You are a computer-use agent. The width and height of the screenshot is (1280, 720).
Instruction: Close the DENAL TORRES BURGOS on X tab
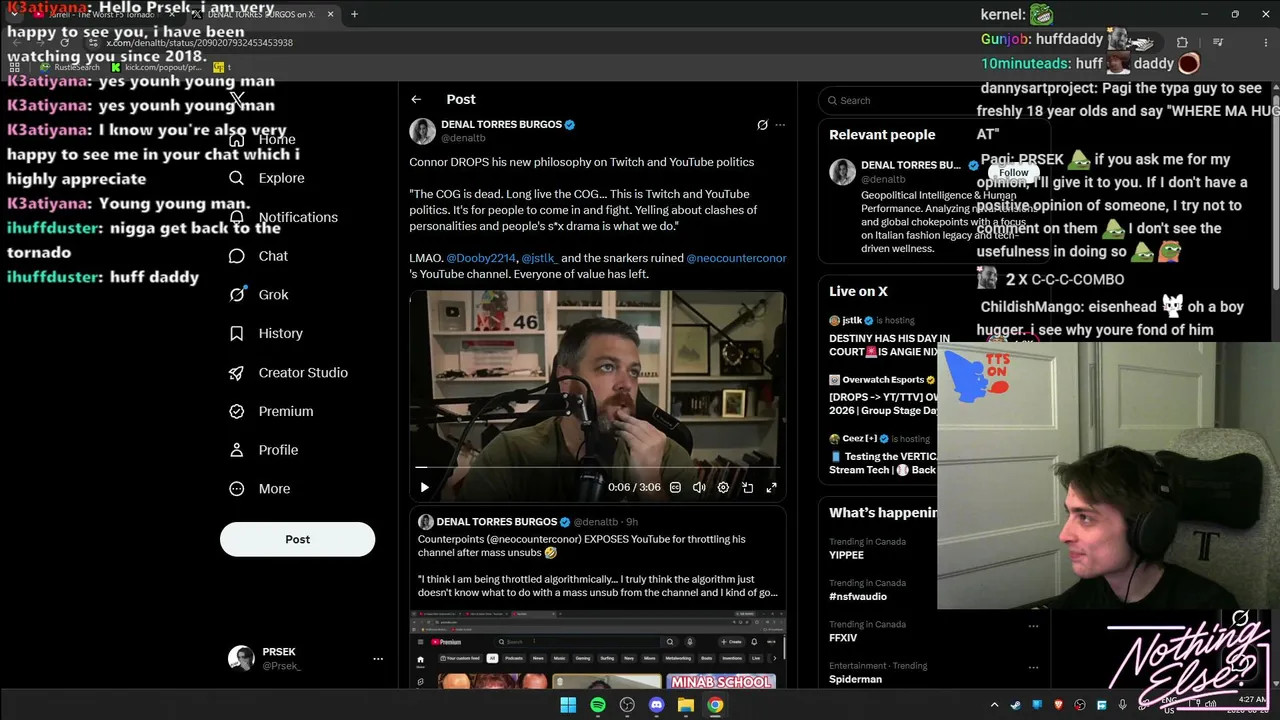[330, 14]
